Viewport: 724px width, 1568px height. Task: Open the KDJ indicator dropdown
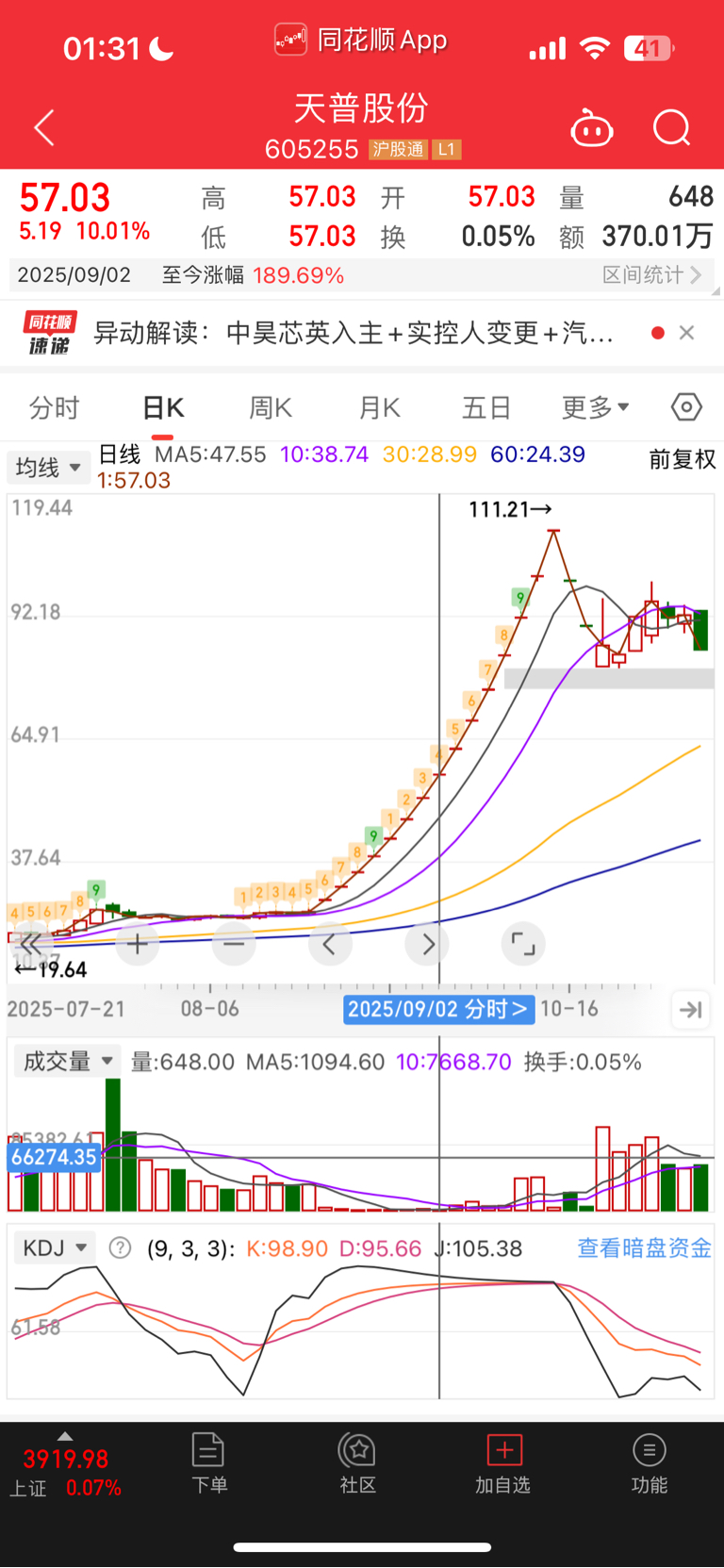coord(56,1248)
